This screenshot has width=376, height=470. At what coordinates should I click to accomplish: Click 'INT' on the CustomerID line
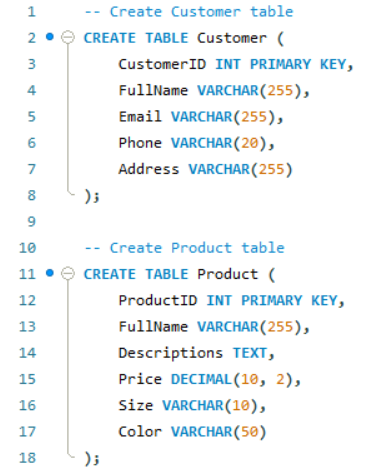click(228, 64)
